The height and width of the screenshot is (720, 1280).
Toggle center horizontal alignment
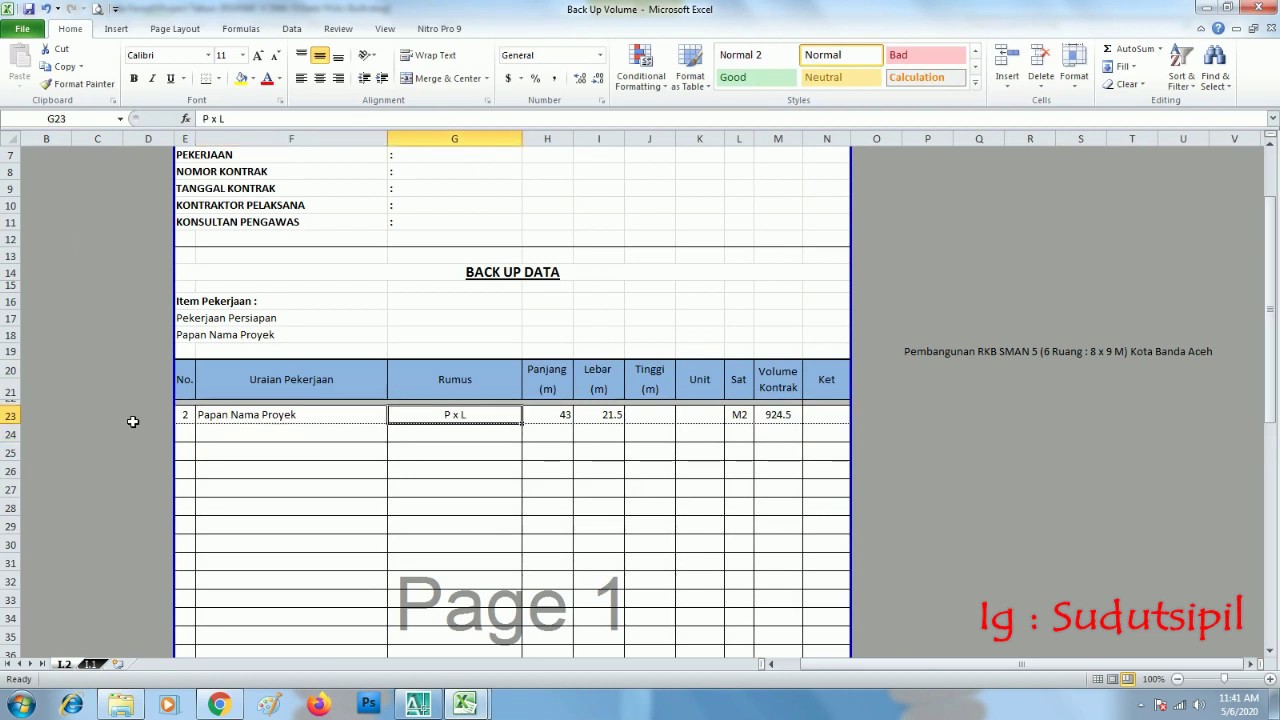point(319,78)
